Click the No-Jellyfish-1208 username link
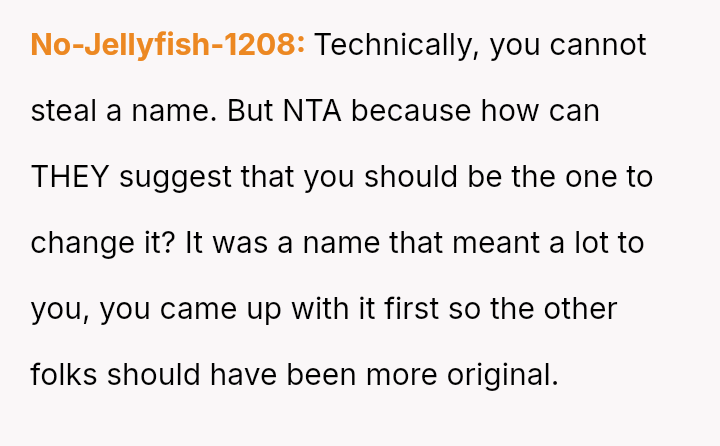Image resolution: width=720 pixels, height=446 pixels. coord(168,45)
